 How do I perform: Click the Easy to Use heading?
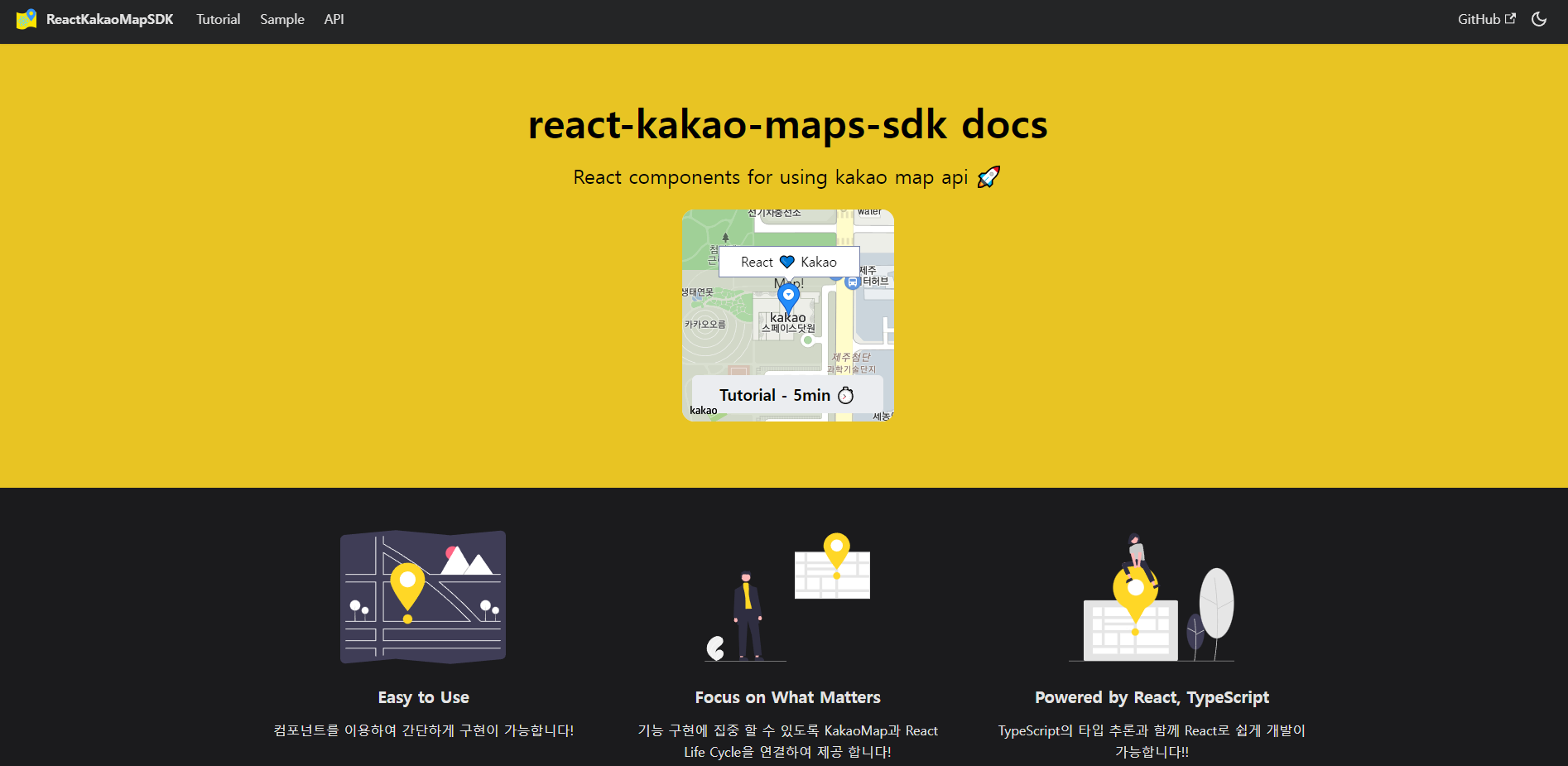[x=424, y=697]
